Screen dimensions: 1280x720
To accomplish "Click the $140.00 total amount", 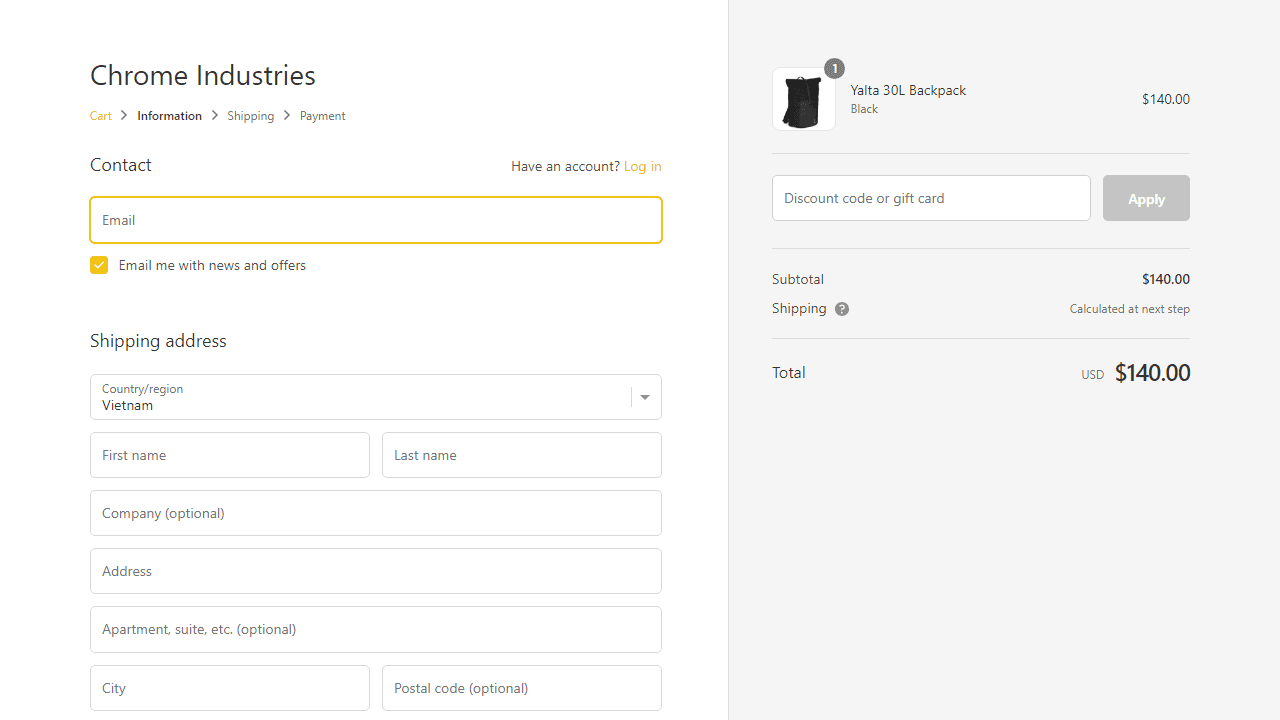I will pos(1152,373).
